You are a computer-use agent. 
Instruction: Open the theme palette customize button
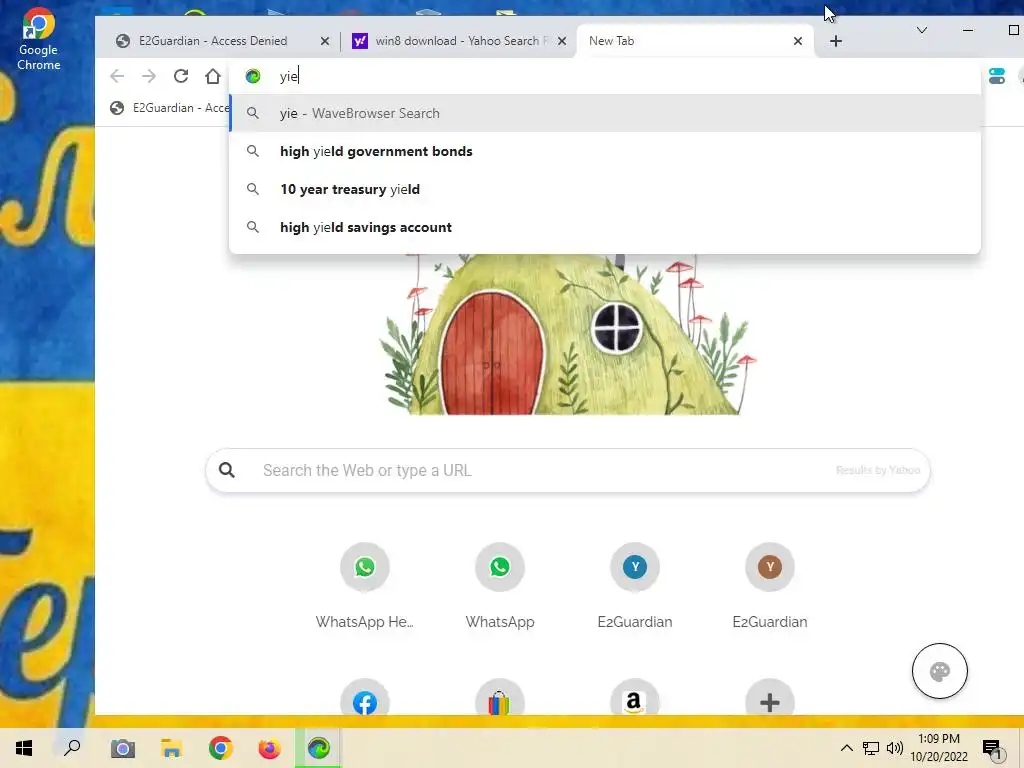tap(940, 671)
